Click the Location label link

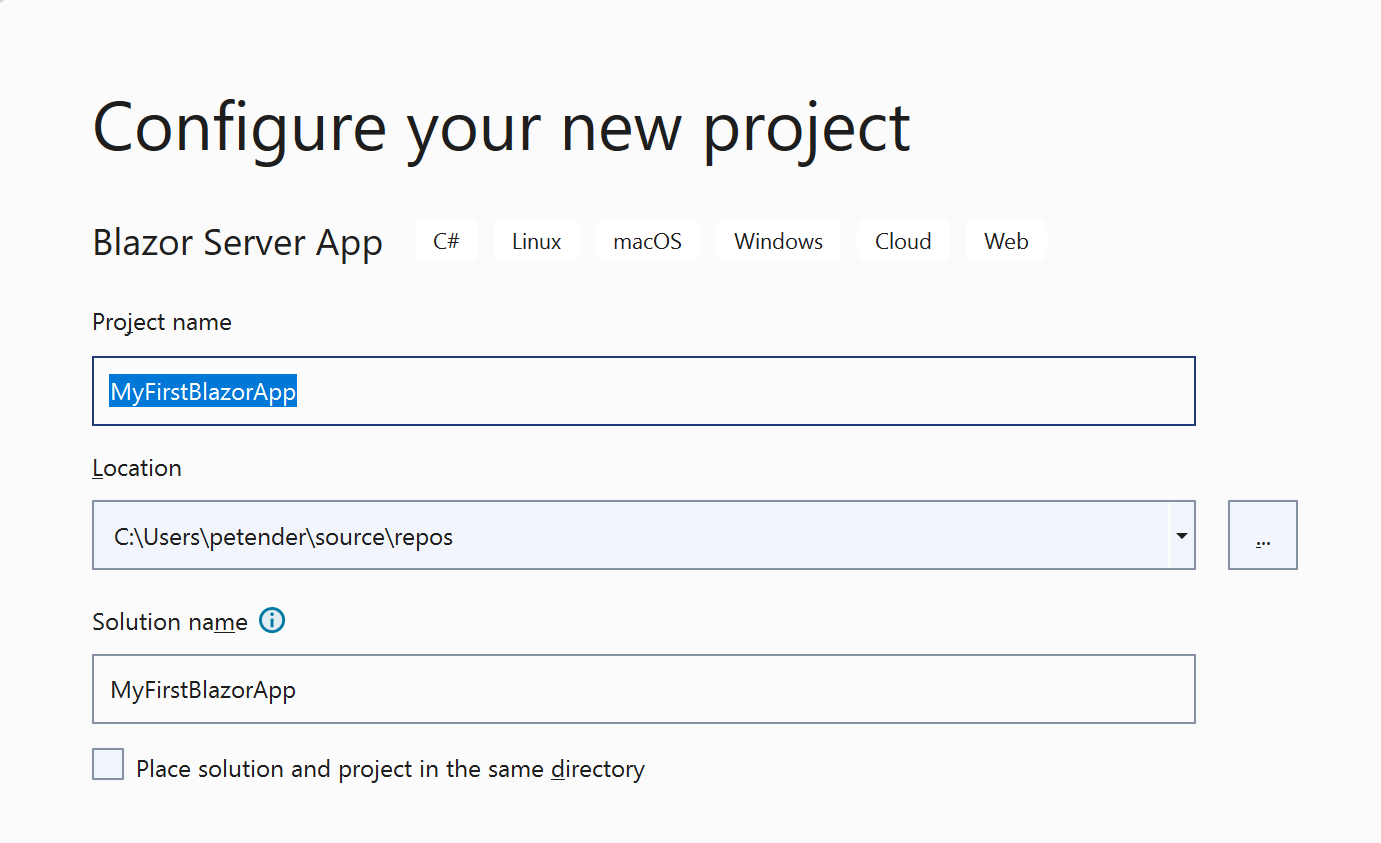(x=137, y=467)
